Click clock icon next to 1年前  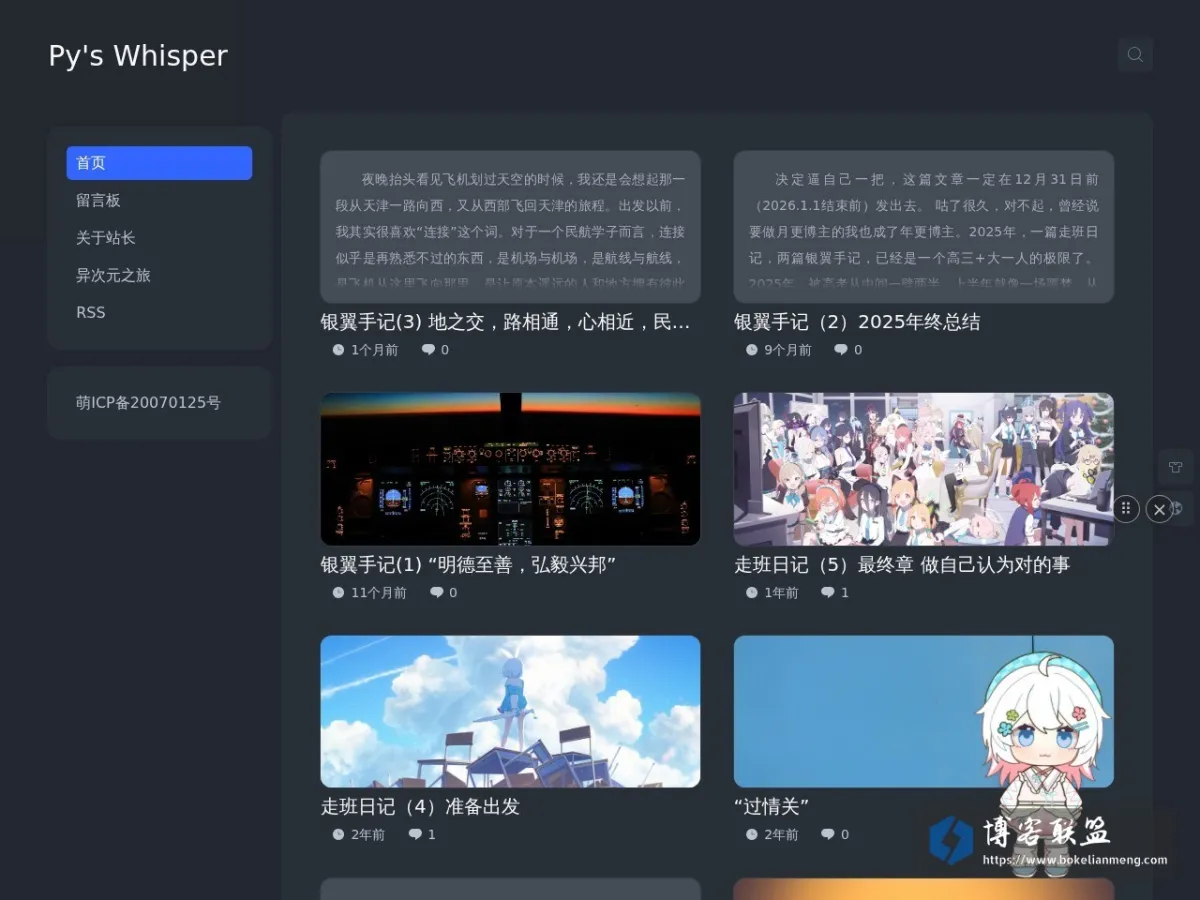pos(751,592)
